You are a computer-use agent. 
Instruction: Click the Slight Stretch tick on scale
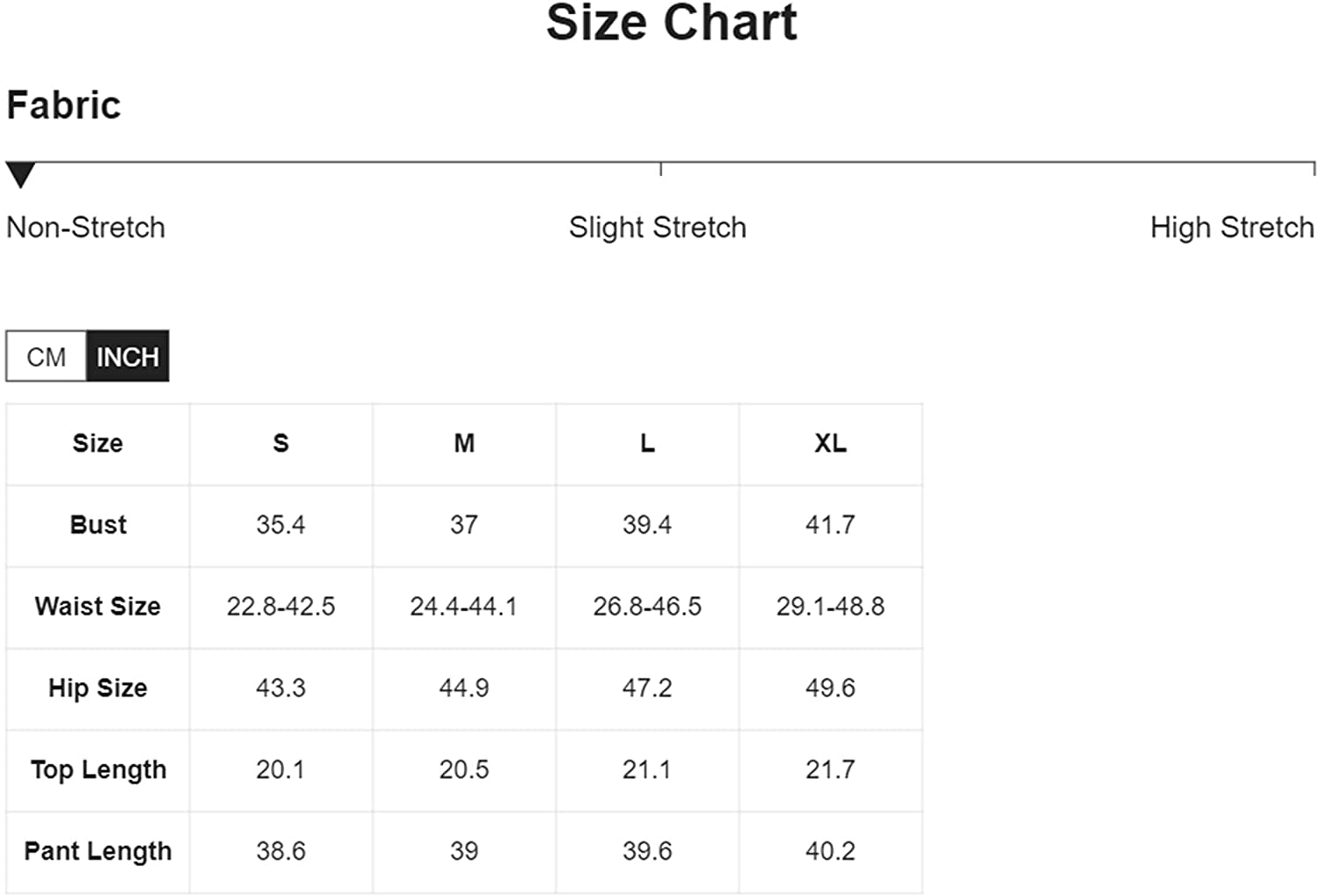(x=660, y=169)
